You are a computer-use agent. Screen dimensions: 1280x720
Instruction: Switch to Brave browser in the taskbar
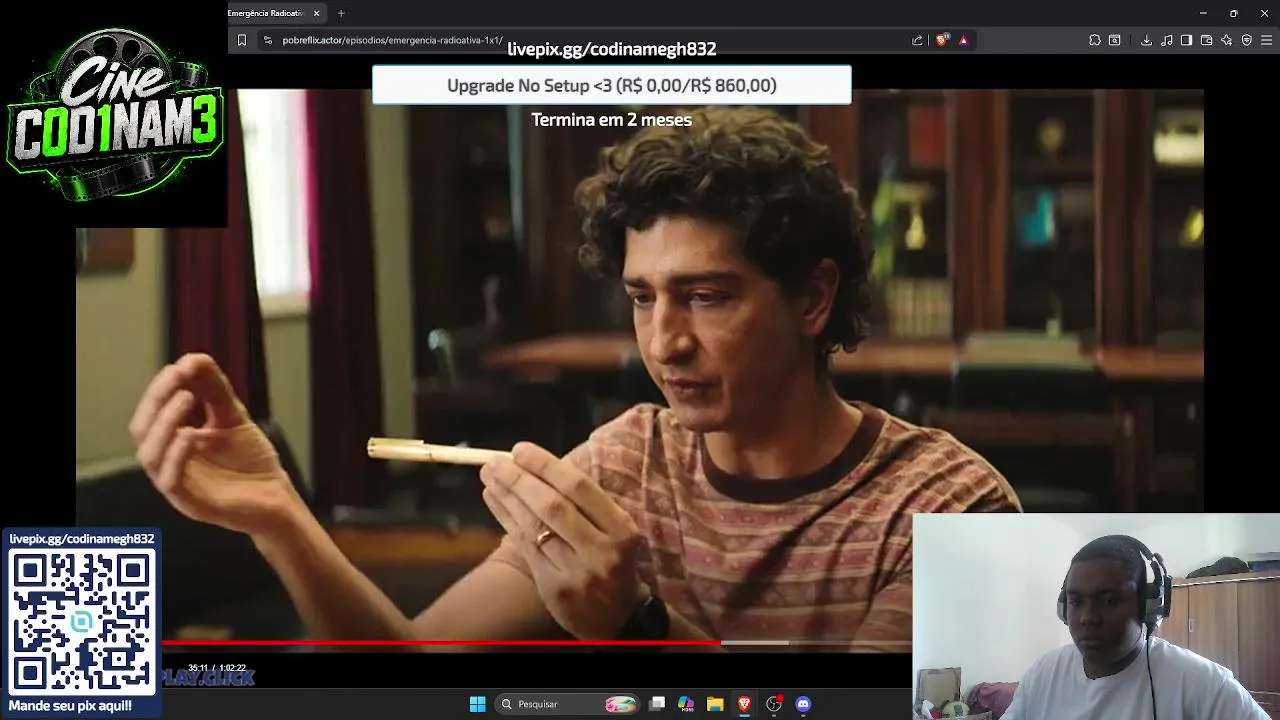(744, 704)
